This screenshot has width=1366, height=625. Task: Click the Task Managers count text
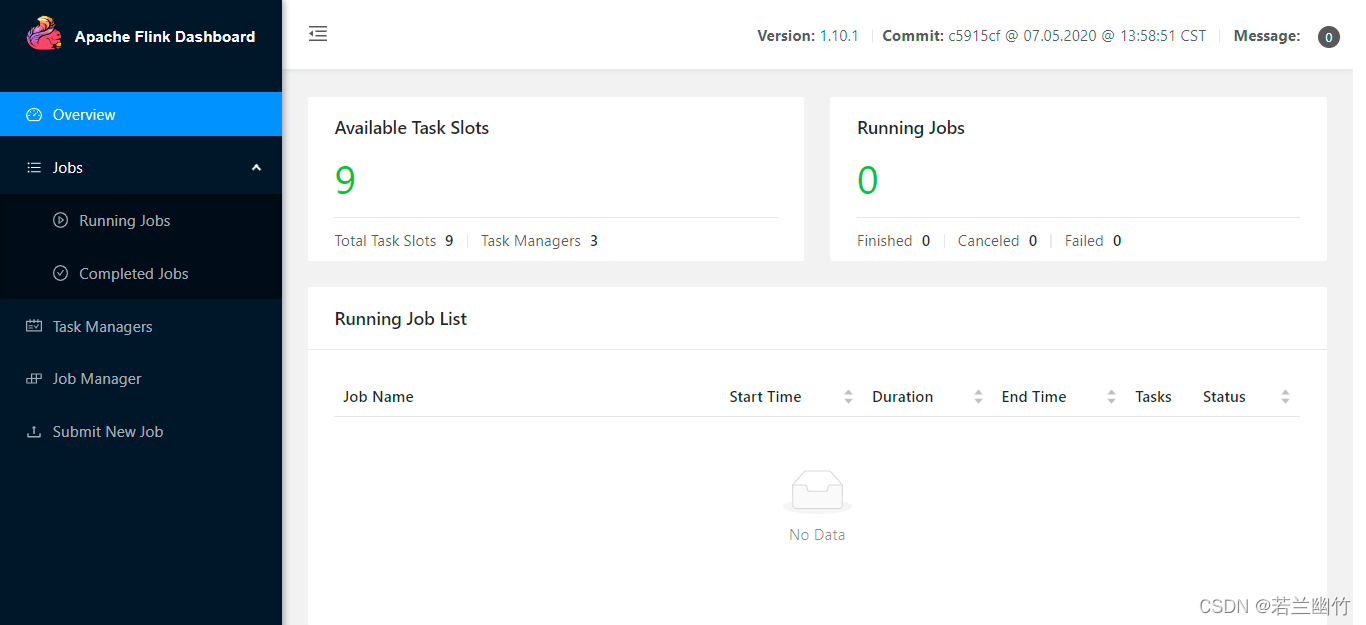(x=539, y=241)
